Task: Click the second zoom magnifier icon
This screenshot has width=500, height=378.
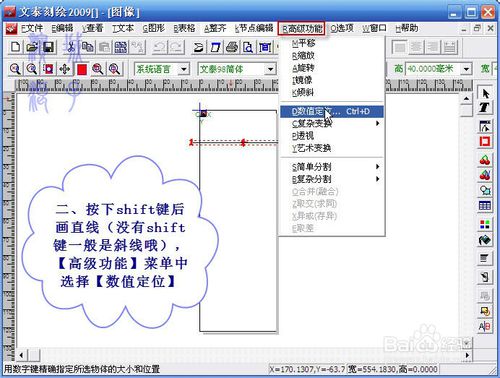Action: pyautogui.click(x=32, y=69)
